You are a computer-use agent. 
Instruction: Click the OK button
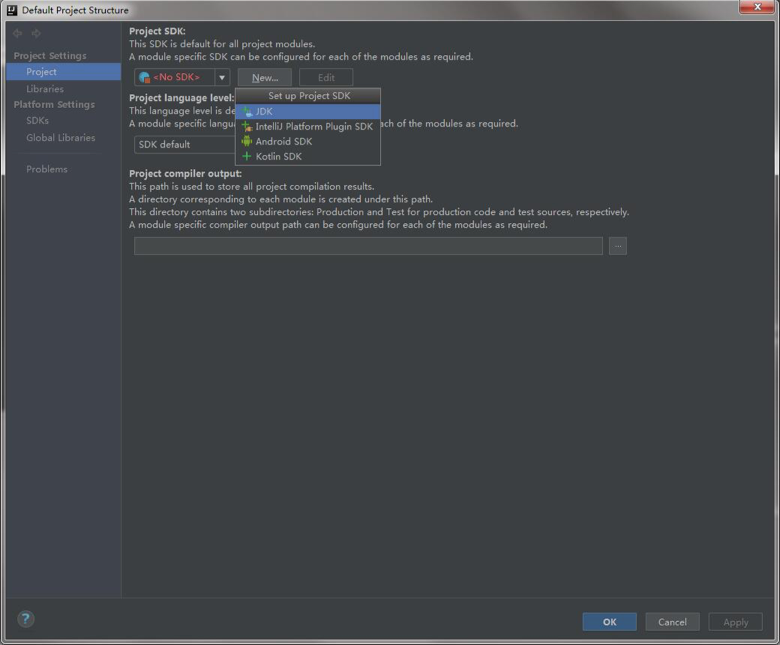[609, 622]
